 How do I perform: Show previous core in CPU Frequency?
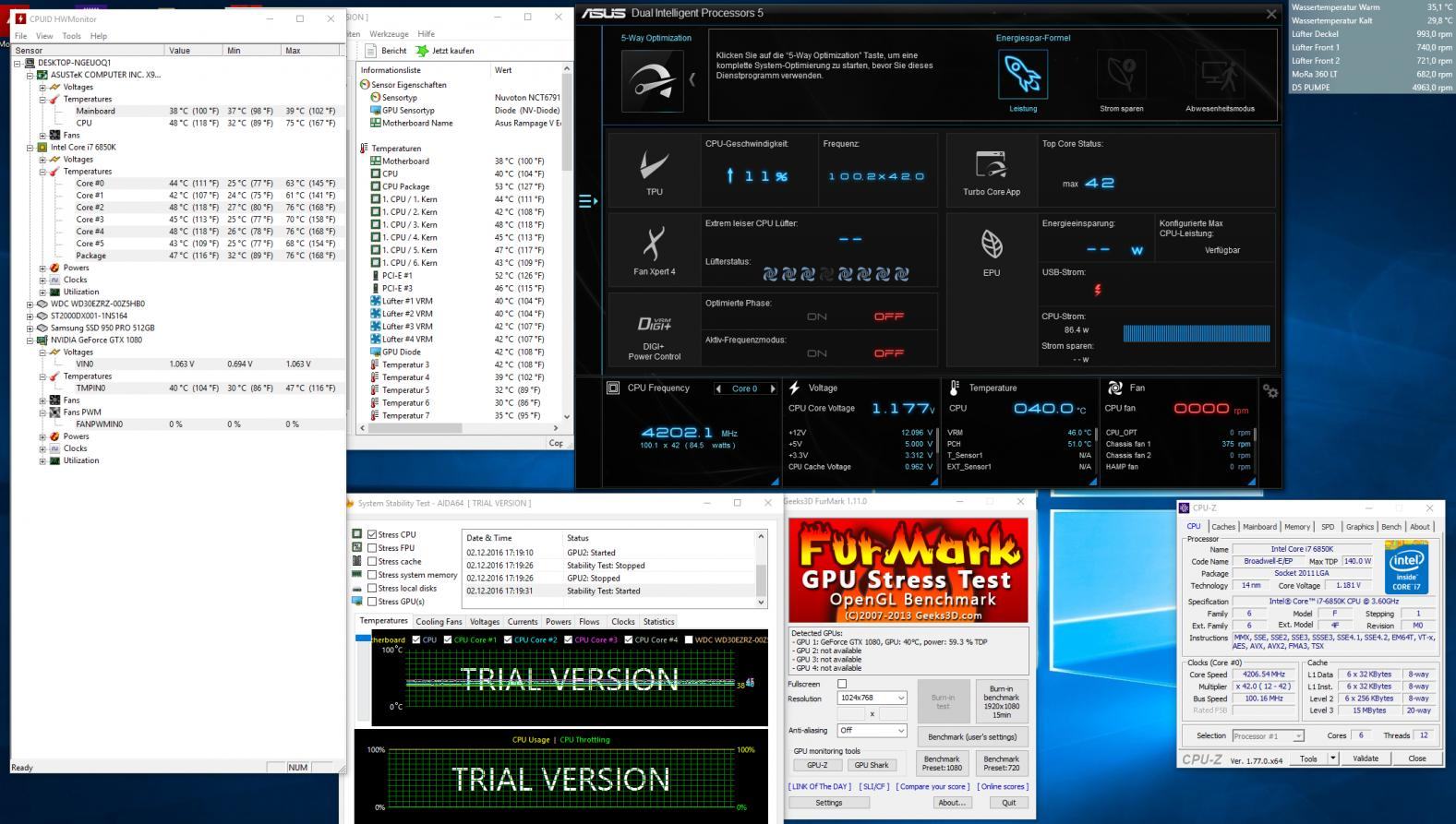(x=718, y=388)
